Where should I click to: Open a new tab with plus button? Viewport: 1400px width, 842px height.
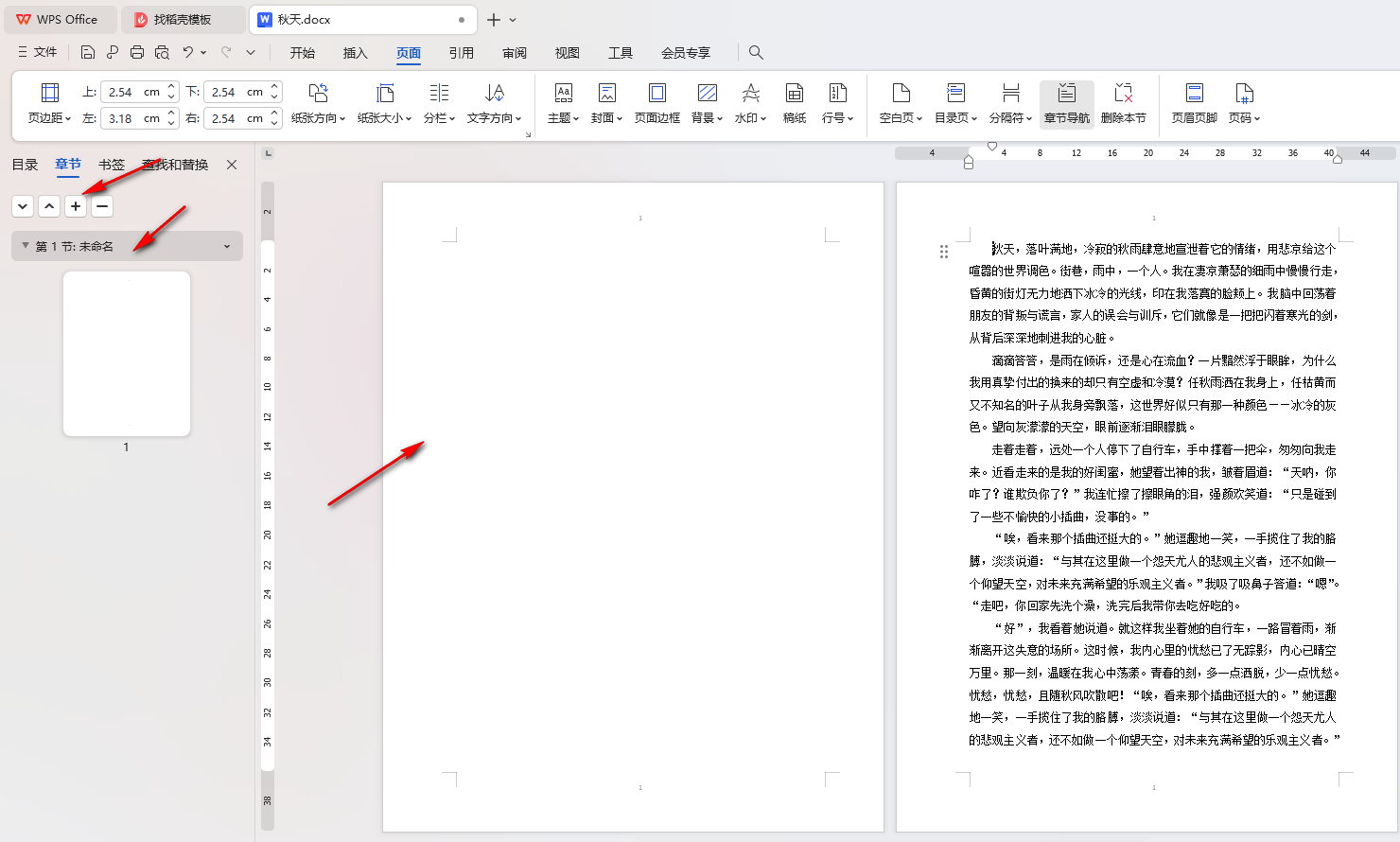click(493, 19)
